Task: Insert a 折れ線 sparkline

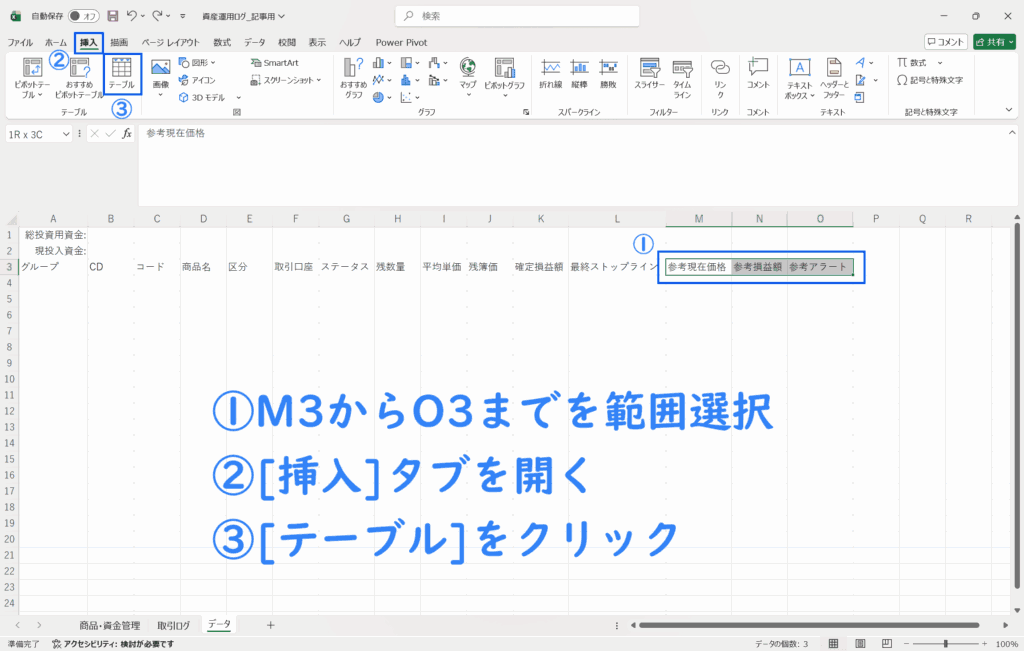Action: (x=550, y=73)
